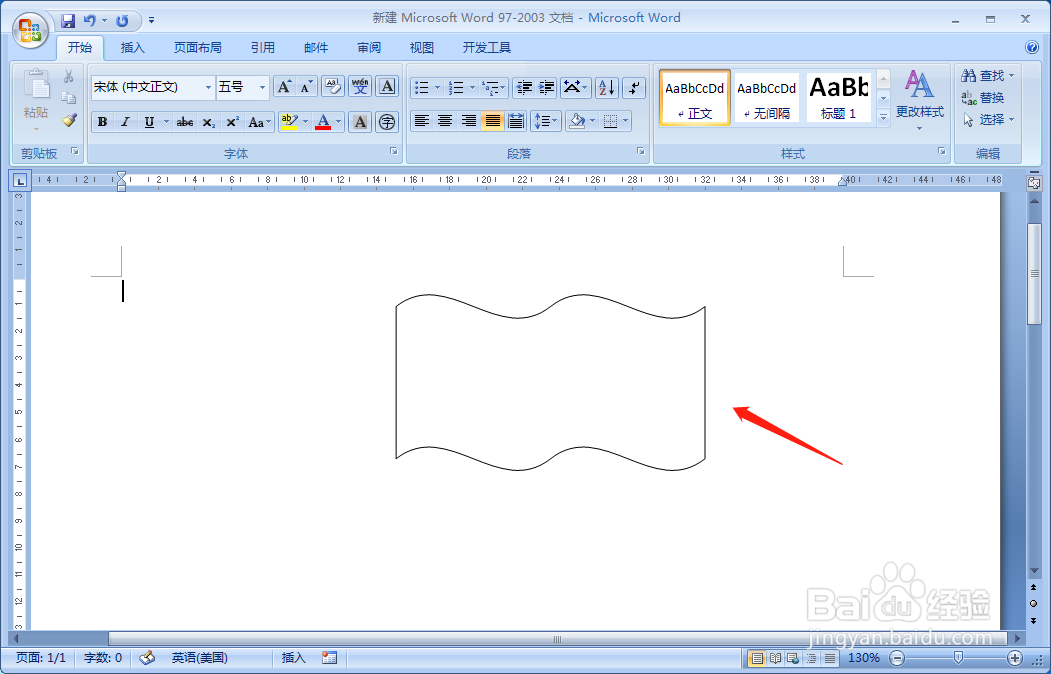This screenshot has height=674, width=1051.
Task: Switch to 页面布局 tab
Action: [197, 48]
